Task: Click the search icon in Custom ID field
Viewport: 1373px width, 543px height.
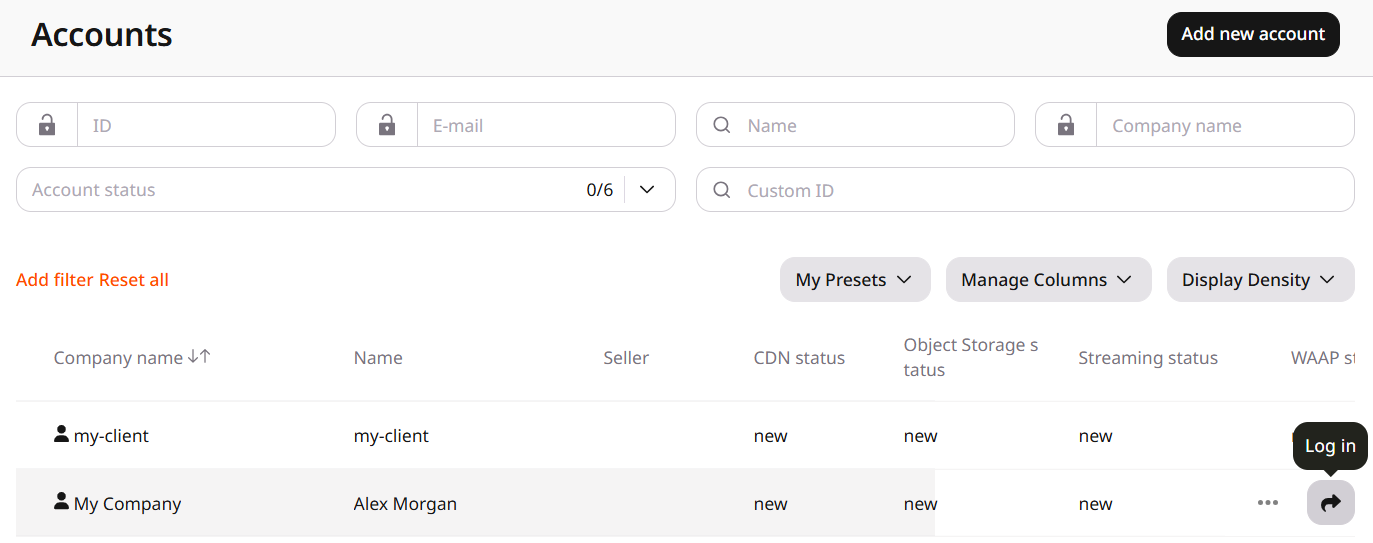Action: tap(722, 190)
